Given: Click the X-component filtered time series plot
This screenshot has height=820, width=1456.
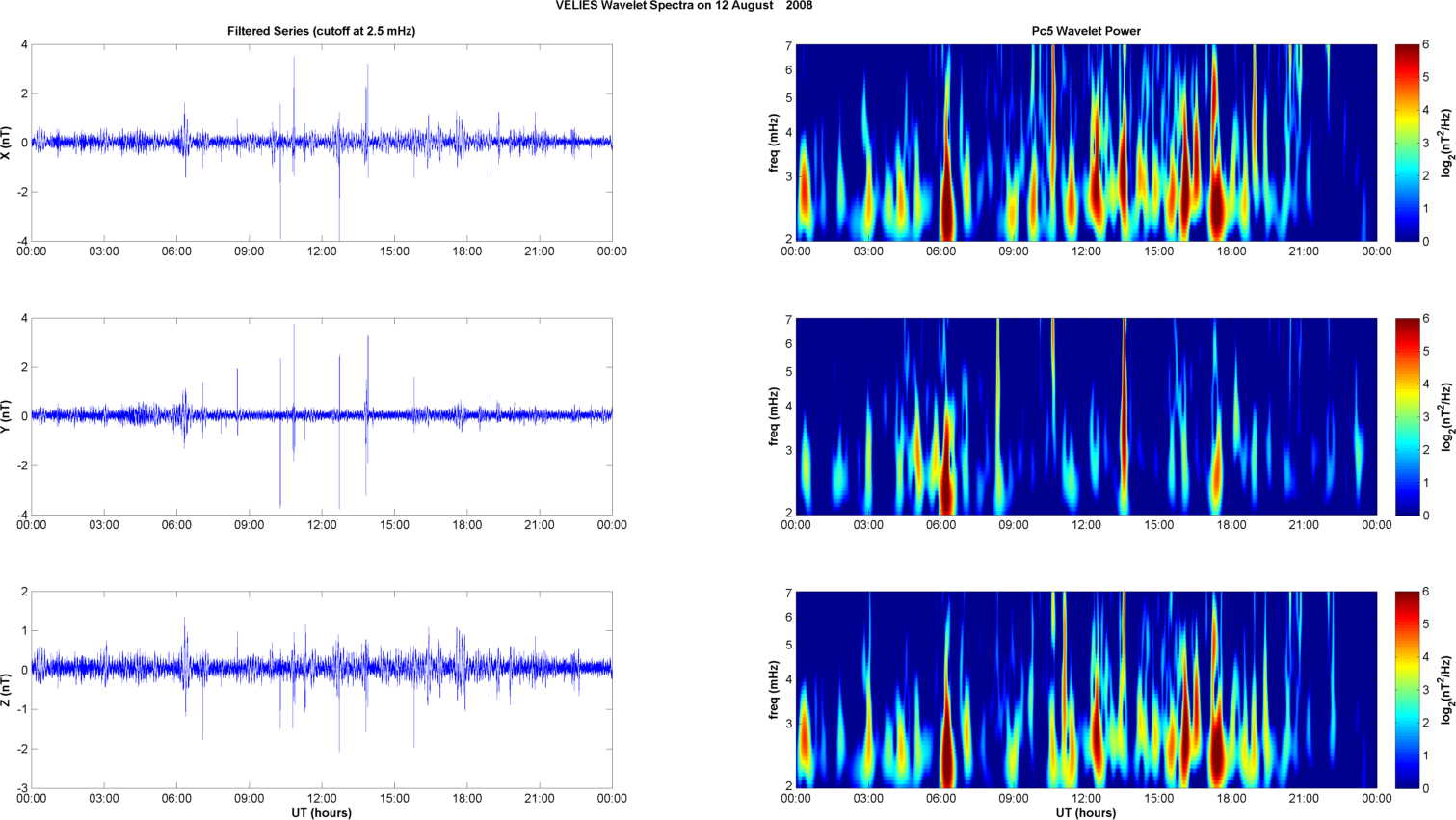Looking at the screenshot, I should [322, 143].
